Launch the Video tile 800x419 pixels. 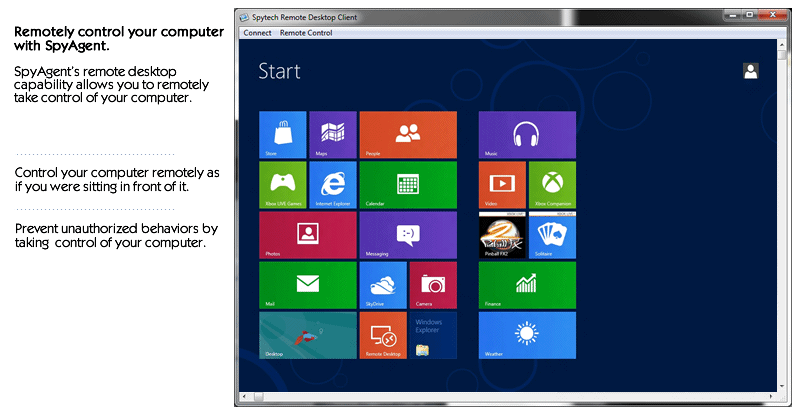point(502,185)
